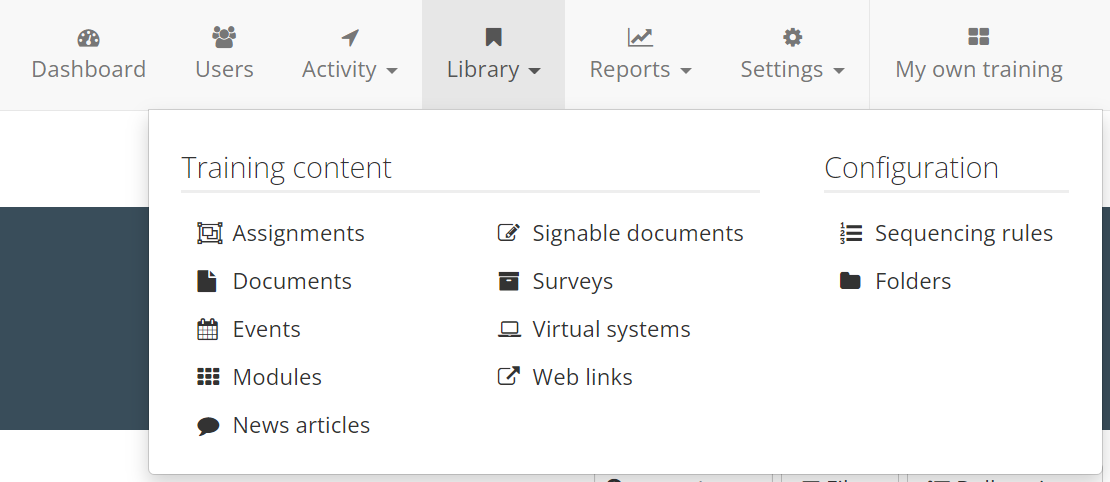Choose the Web links menu entry

pyautogui.click(x=582, y=378)
